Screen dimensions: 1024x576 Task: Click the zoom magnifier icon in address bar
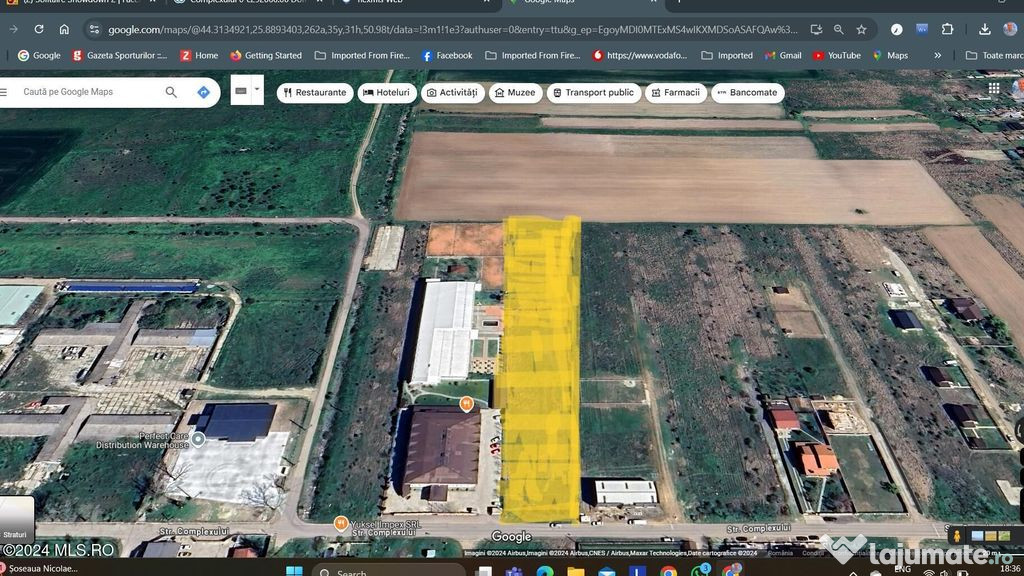pyautogui.click(x=839, y=29)
